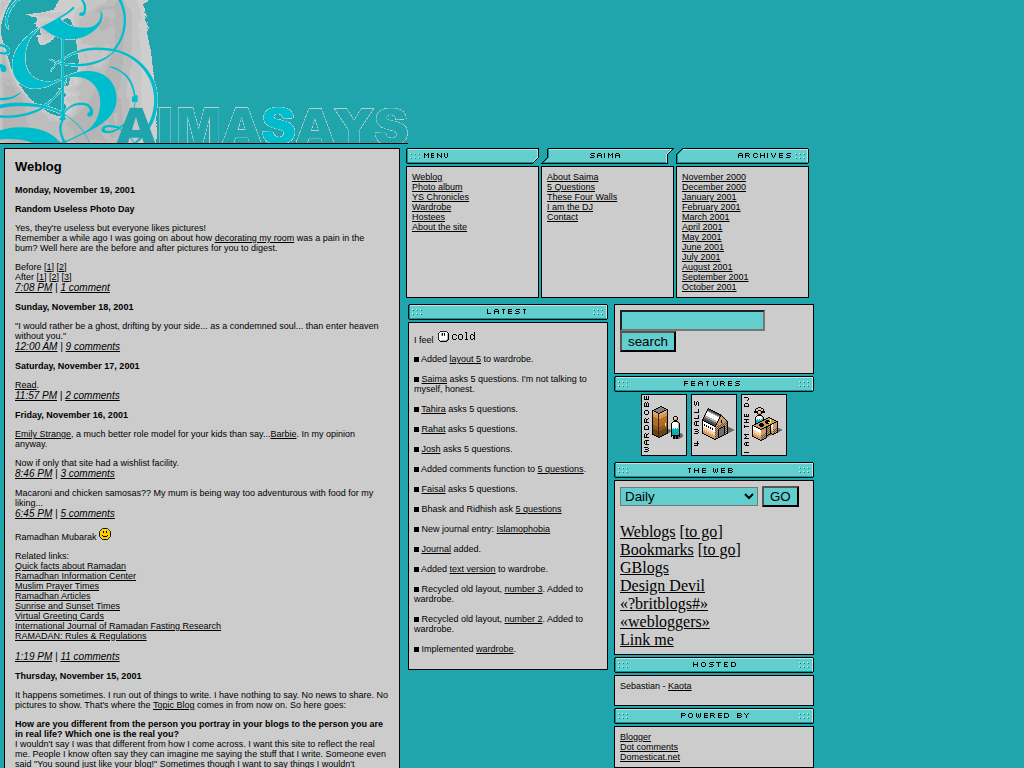Open Photo album from the menu
1024x768 pixels.
pyautogui.click(x=437, y=187)
